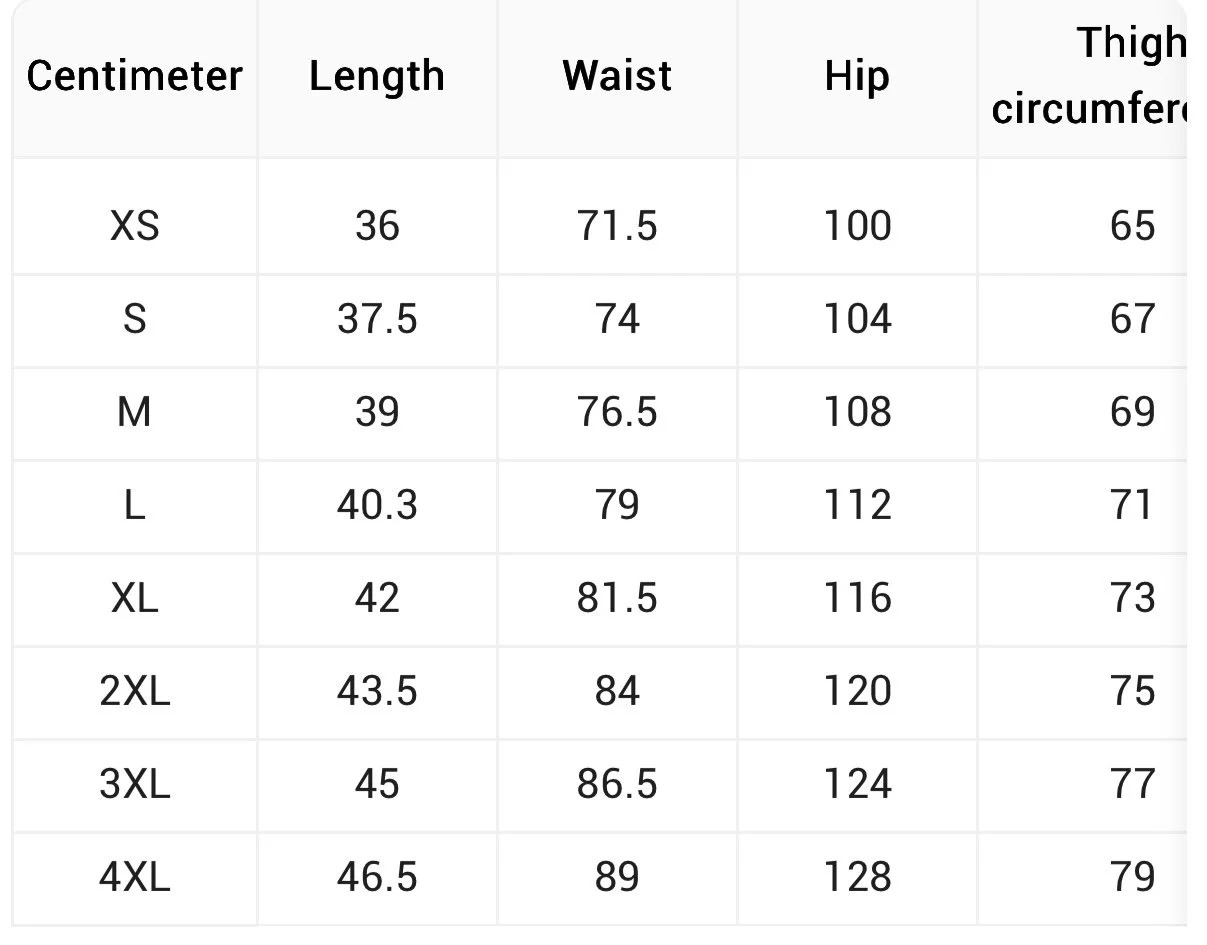Click the thigh value 67 for S
Image resolution: width=1207 pixels, height=945 pixels.
(1133, 319)
